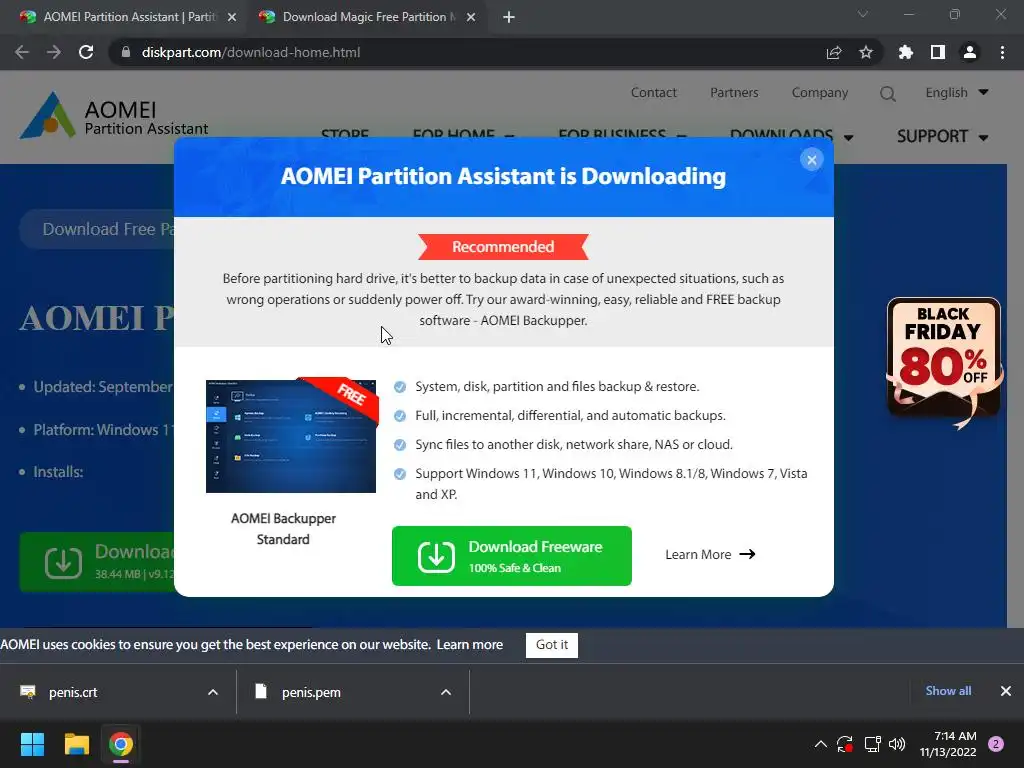Image resolution: width=1024 pixels, height=768 pixels.
Task: Click the red Recommended ribbon label
Action: coord(503,247)
